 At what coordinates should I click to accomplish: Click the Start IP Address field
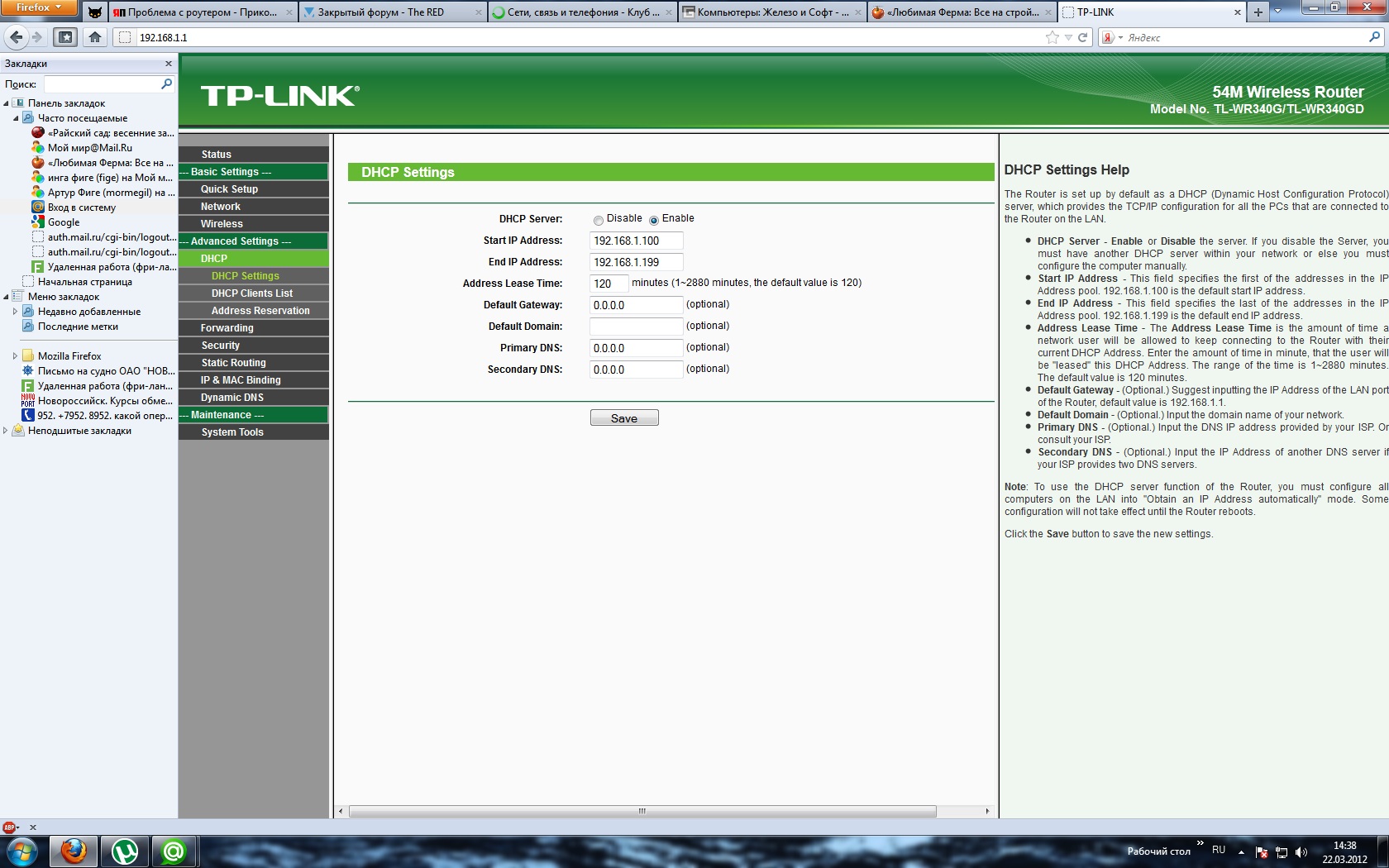point(637,241)
